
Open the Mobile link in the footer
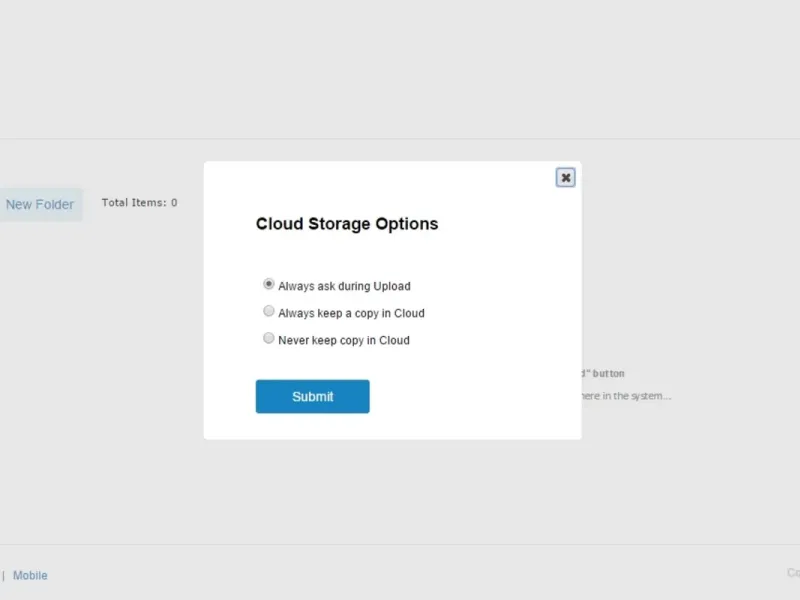click(x=30, y=576)
